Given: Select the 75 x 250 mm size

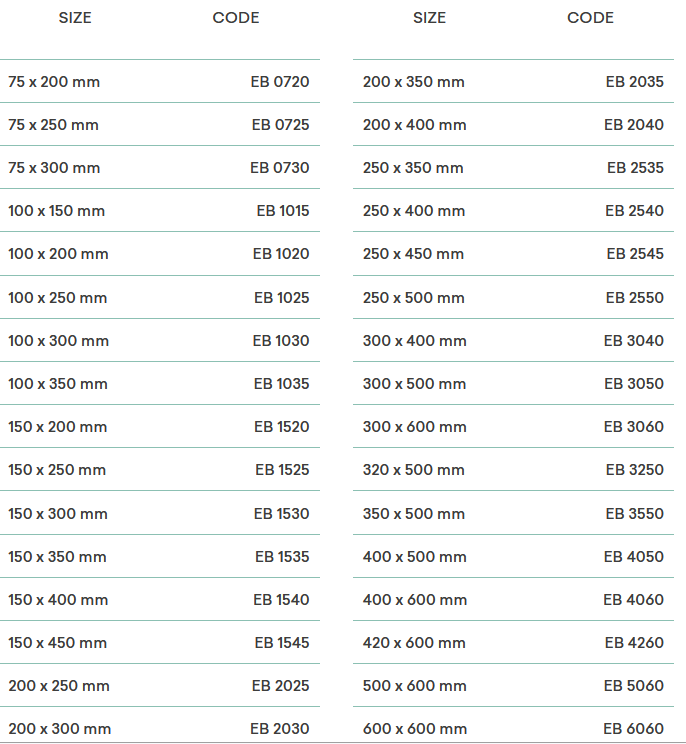Looking at the screenshot, I should pos(53,125).
